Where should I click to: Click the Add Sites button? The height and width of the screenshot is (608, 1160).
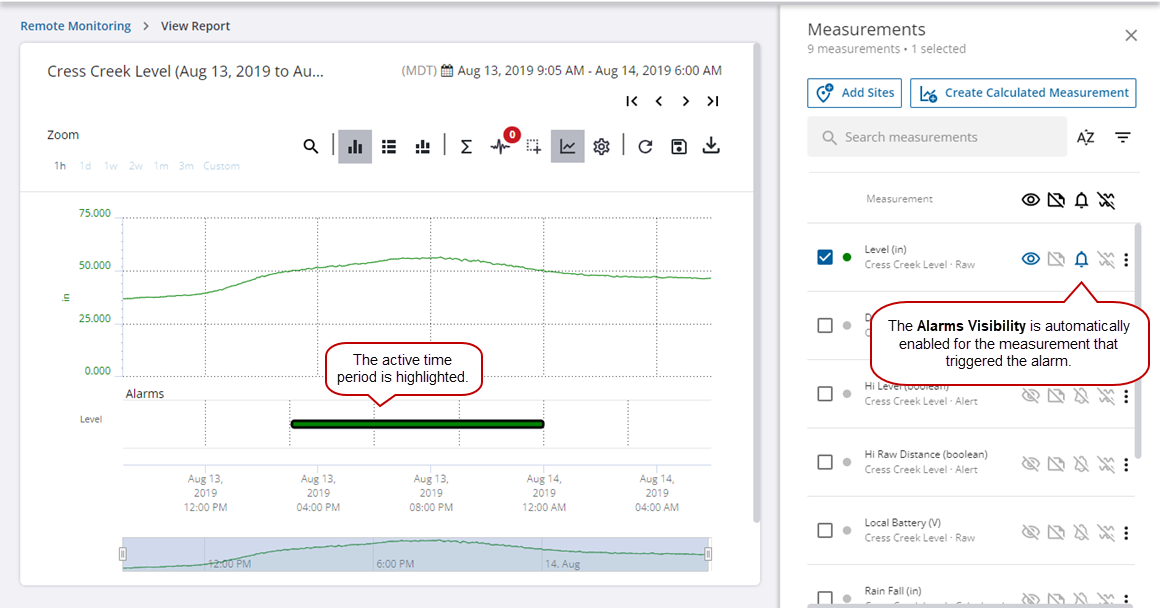pos(855,93)
